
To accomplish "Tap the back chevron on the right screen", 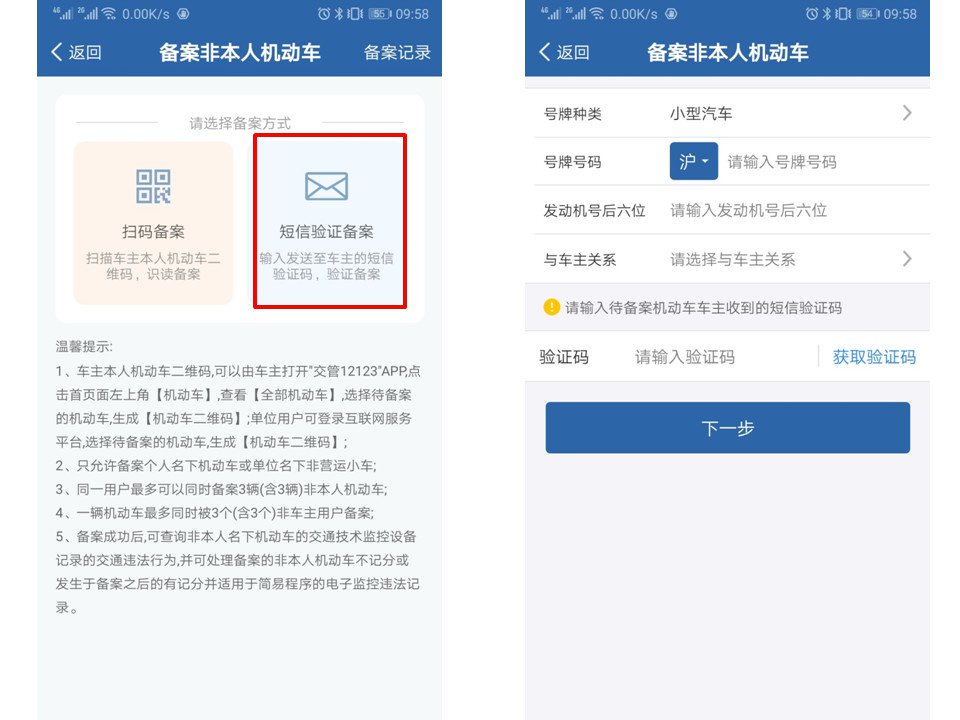I will click(x=545, y=52).
